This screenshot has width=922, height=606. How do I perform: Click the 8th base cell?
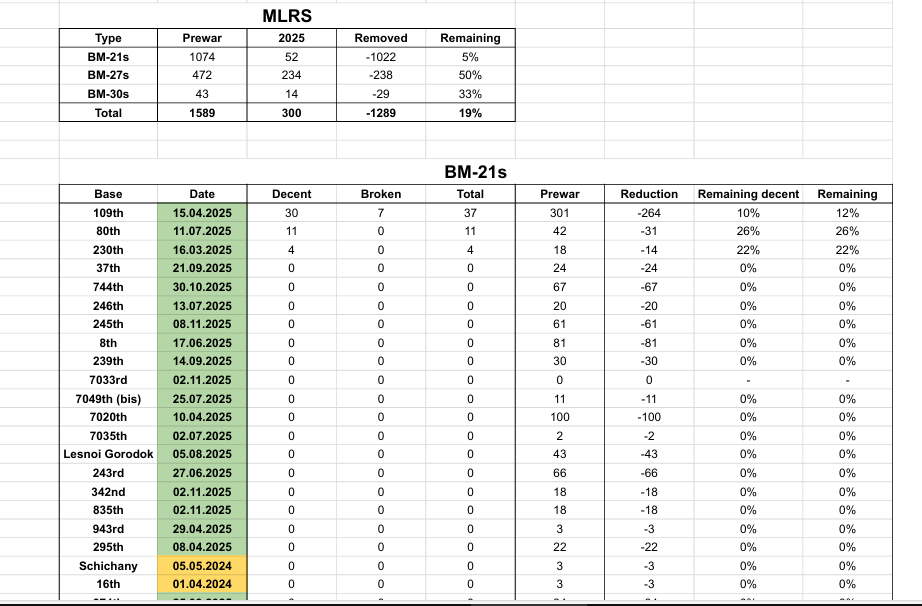(108, 343)
